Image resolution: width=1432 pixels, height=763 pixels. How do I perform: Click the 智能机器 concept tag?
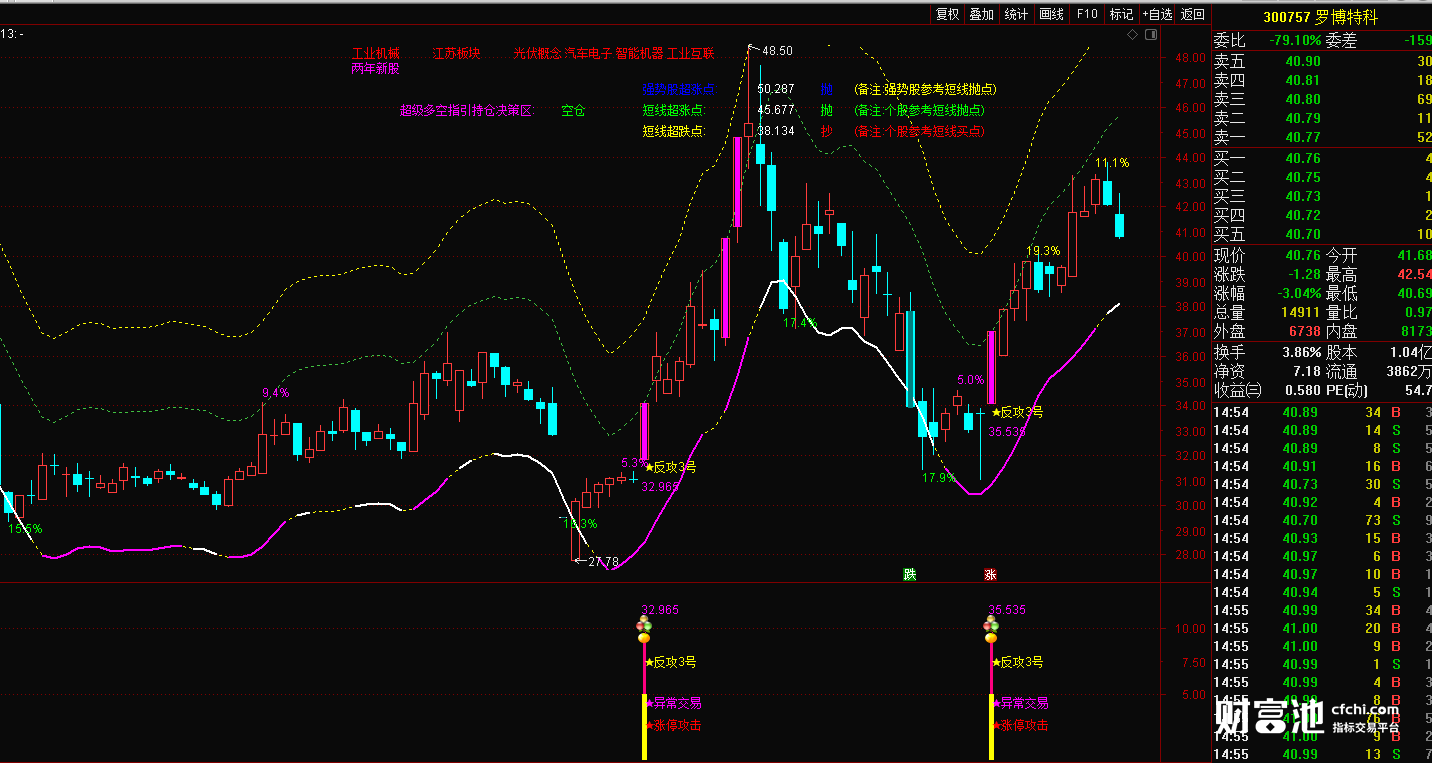coord(640,53)
